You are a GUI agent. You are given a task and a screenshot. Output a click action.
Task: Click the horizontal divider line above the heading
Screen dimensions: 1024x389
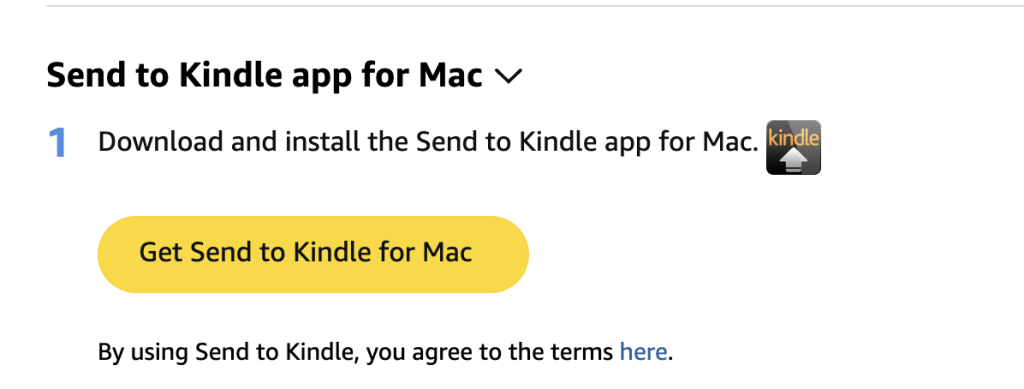(x=536, y=6)
